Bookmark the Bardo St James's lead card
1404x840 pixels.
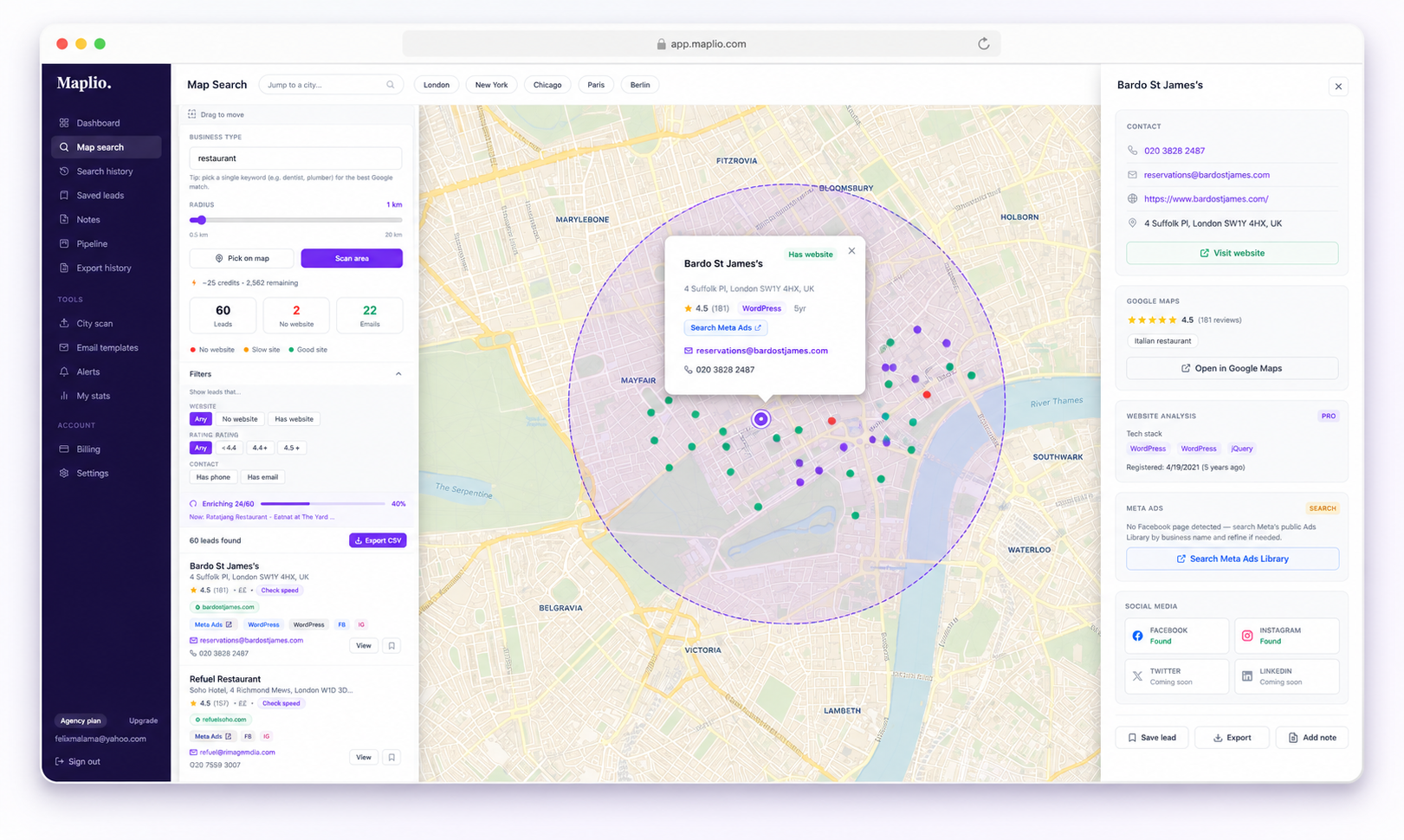(x=391, y=646)
